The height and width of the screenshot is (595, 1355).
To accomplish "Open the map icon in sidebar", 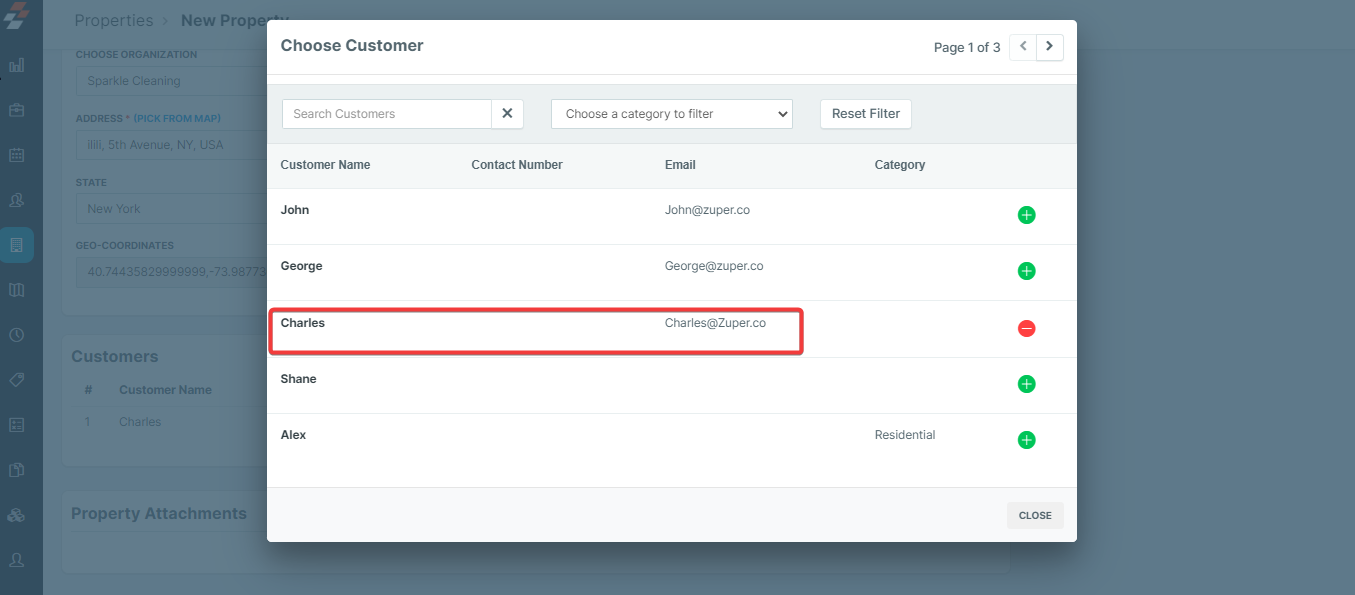I will coord(17,290).
